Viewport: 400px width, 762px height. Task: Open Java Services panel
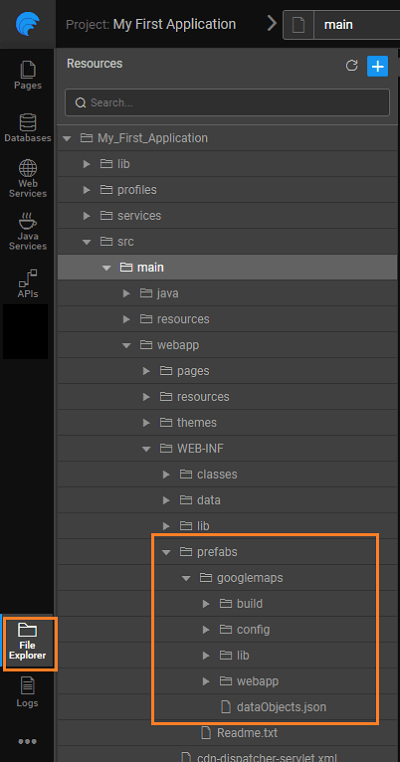tap(27, 231)
